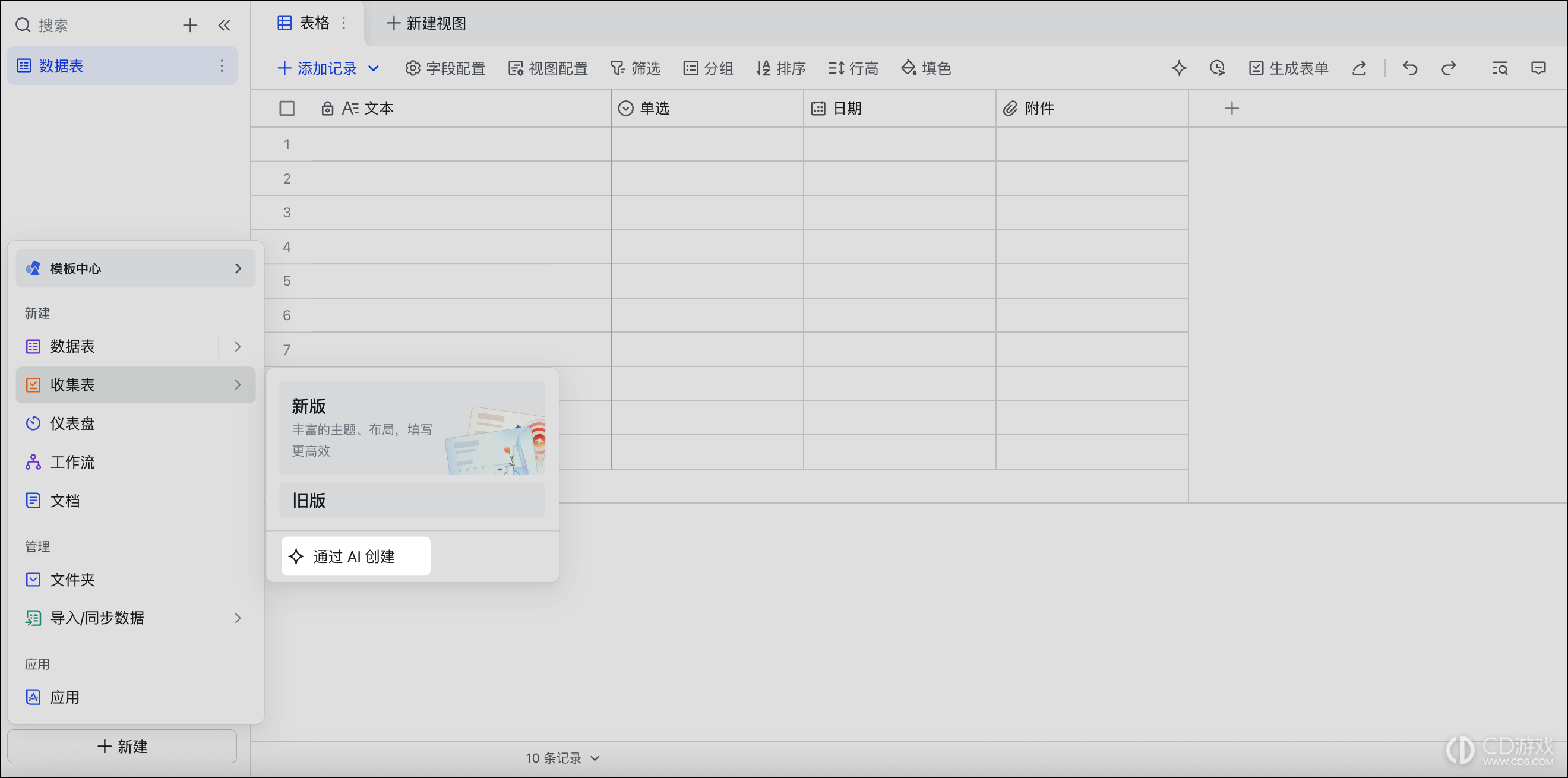Add a new field column with plus
1568x778 pixels.
click(1231, 108)
